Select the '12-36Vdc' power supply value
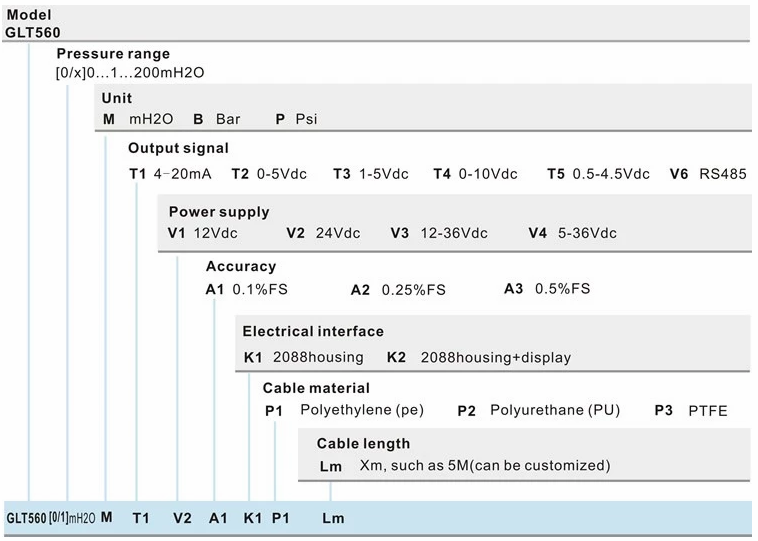The width and height of the screenshot is (758, 541). pyautogui.click(x=454, y=233)
